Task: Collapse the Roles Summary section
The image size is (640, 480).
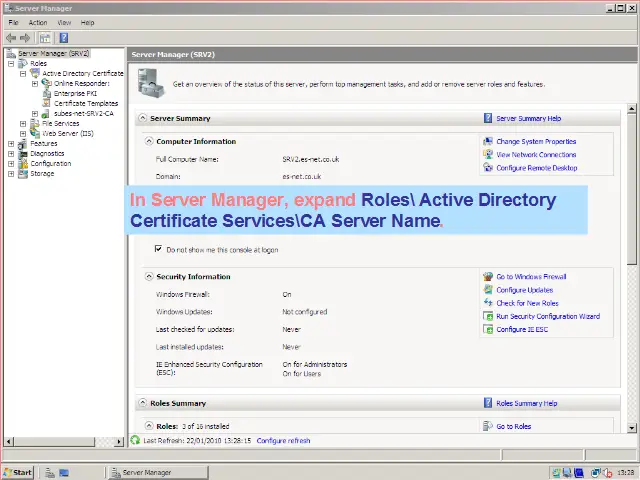Action: pos(142,403)
